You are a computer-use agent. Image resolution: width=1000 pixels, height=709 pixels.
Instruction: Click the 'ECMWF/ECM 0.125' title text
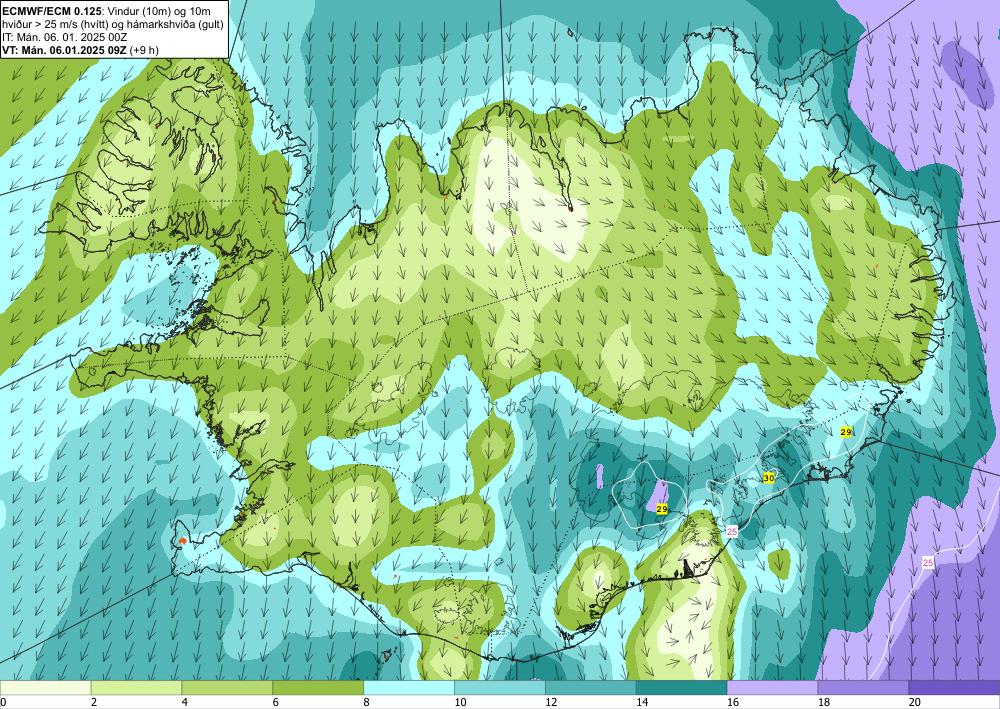pos(52,11)
